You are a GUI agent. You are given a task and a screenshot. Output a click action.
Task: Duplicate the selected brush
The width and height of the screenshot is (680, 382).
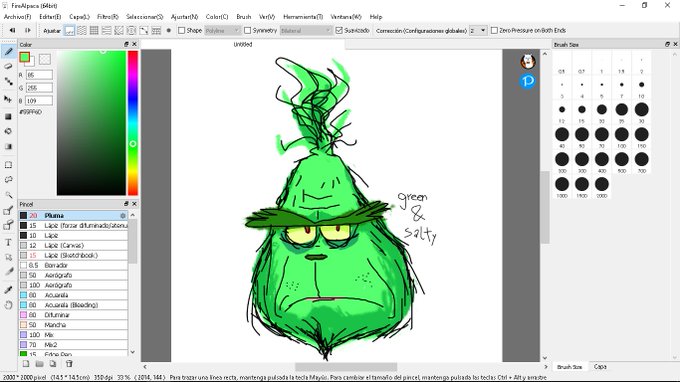pos(53,364)
